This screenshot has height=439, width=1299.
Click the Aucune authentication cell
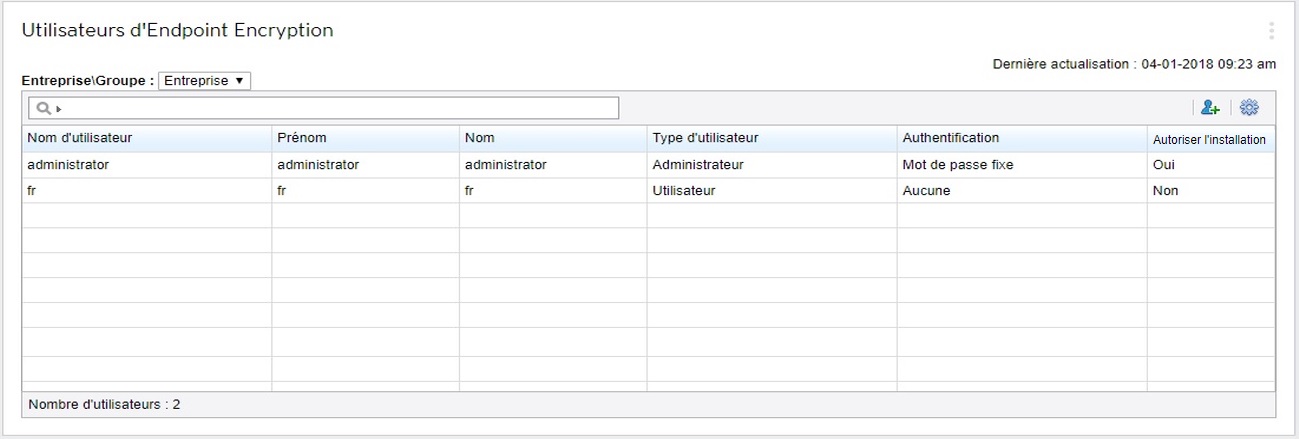point(926,190)
